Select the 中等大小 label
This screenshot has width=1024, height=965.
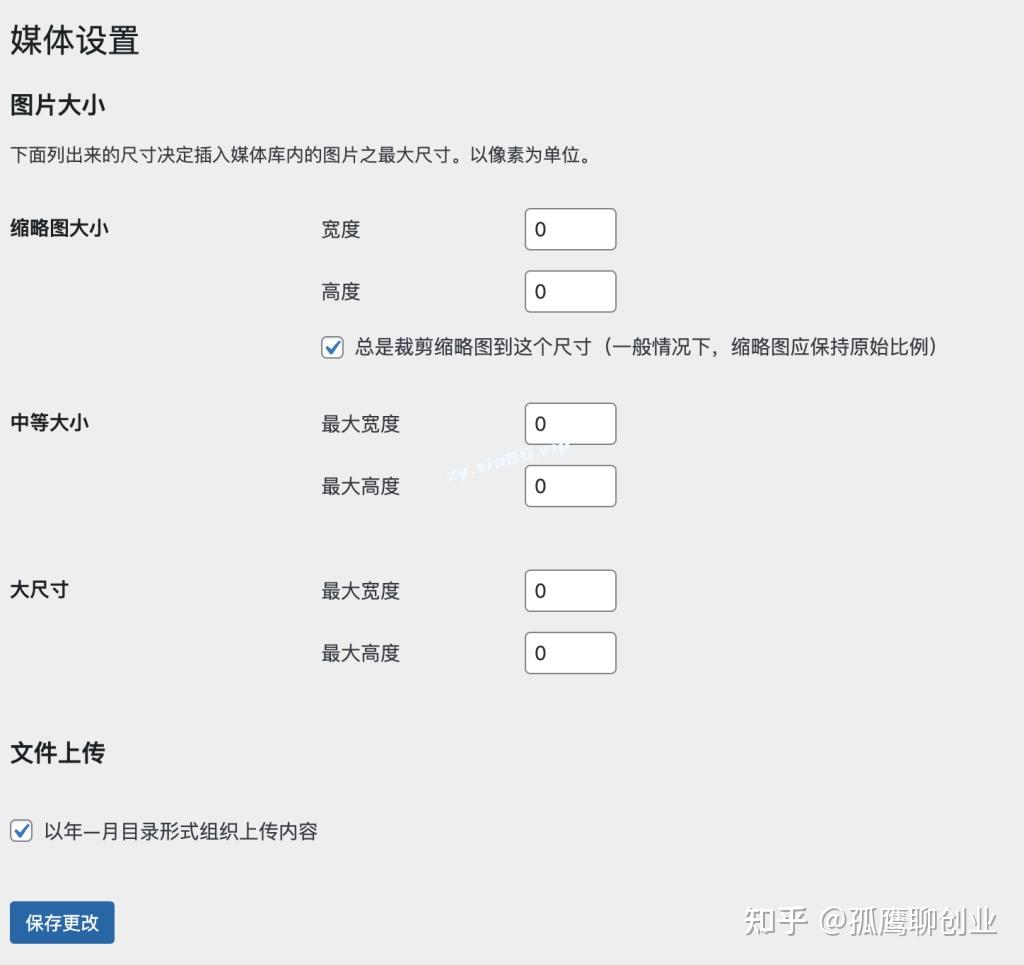(48, 423)
